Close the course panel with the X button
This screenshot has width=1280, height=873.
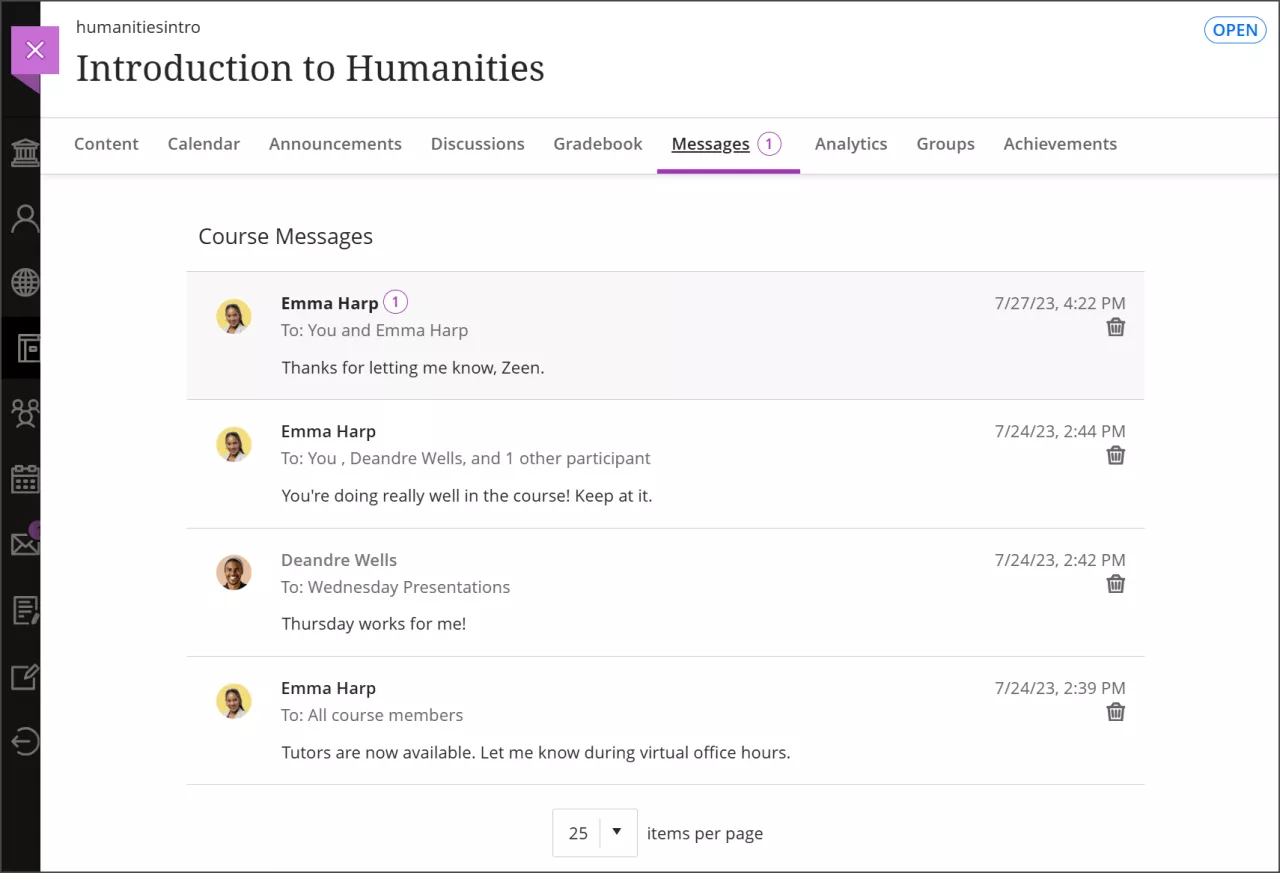[x=35, y=50]
